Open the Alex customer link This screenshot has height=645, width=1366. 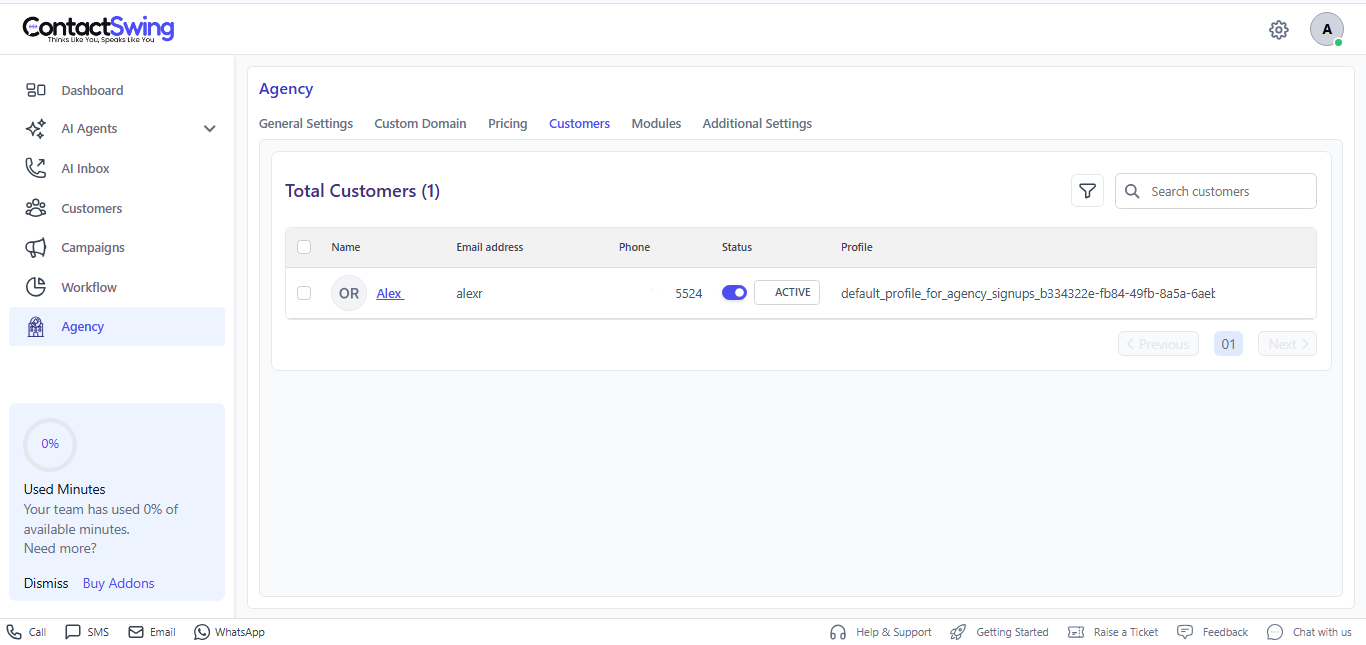(390, 293)
